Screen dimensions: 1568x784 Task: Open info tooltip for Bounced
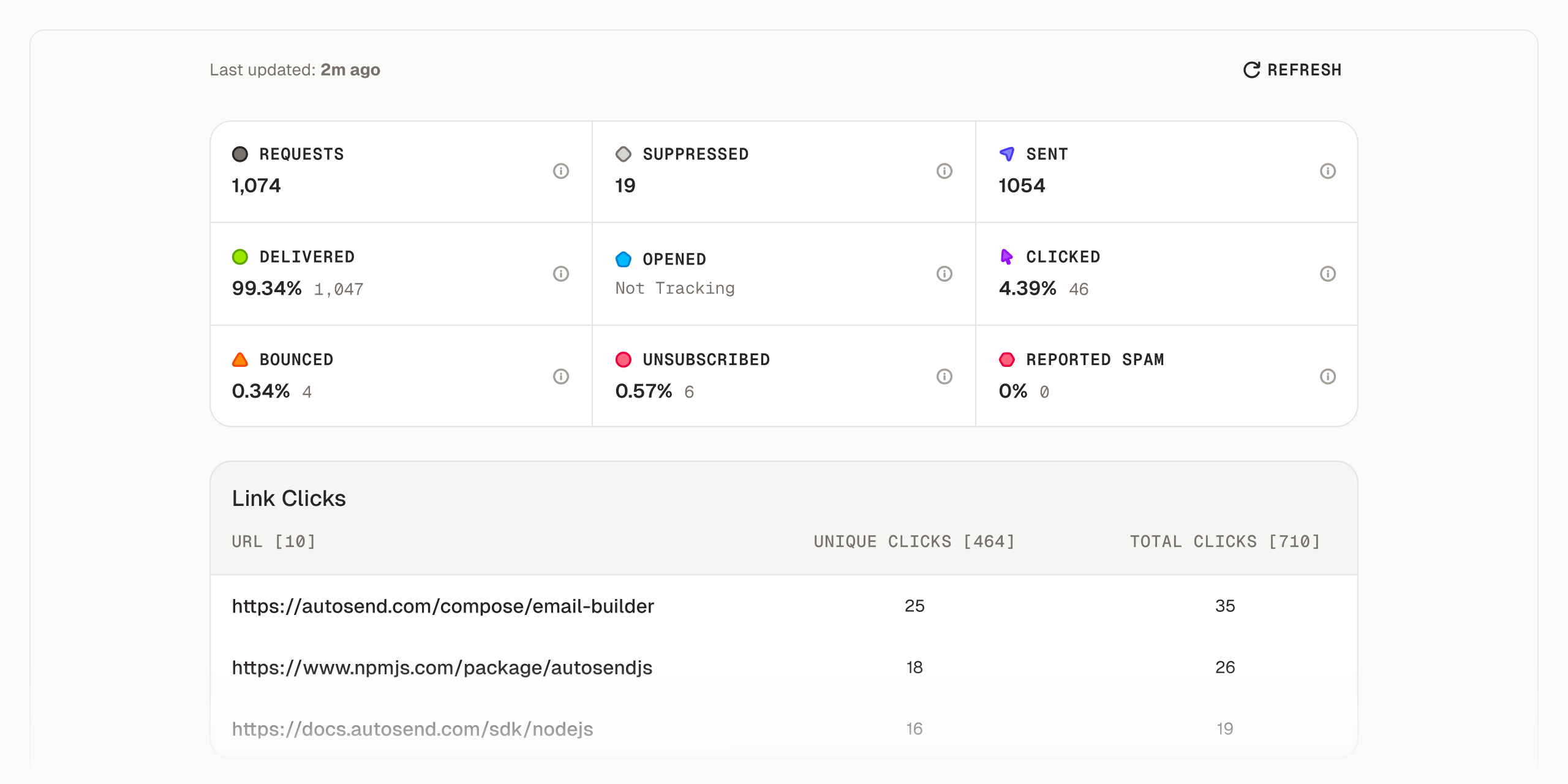click(x=560, y=376)
